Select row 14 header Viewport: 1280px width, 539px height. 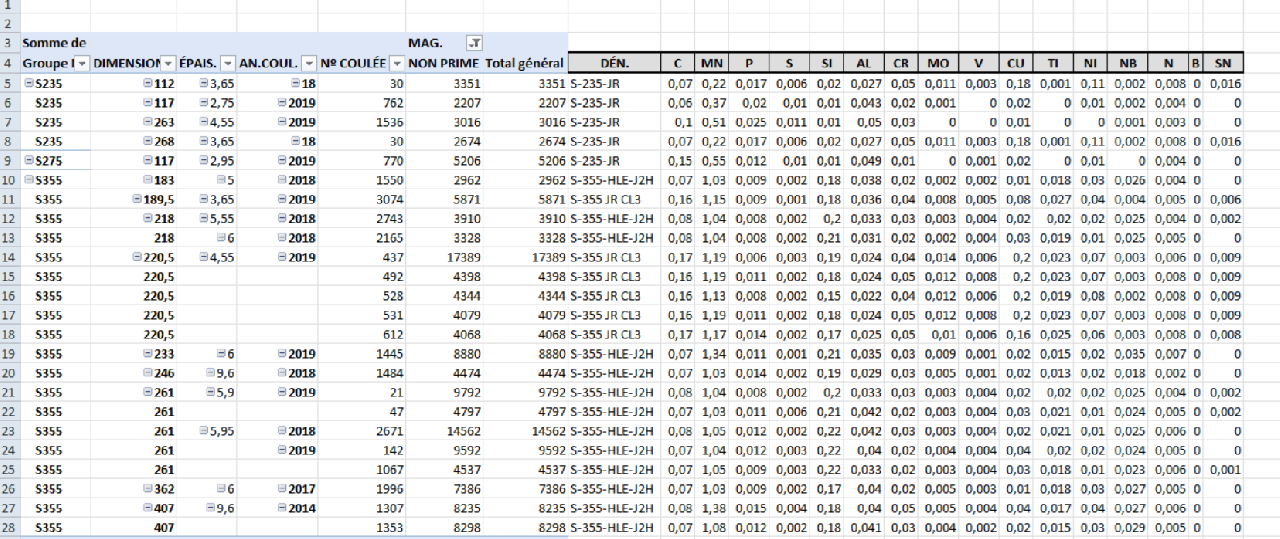[x=9, y=257]
